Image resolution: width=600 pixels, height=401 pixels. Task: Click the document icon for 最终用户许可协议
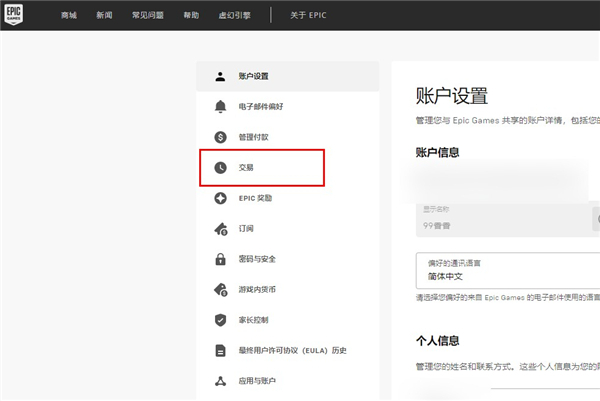pyautogui.click(x=220, y=351)
